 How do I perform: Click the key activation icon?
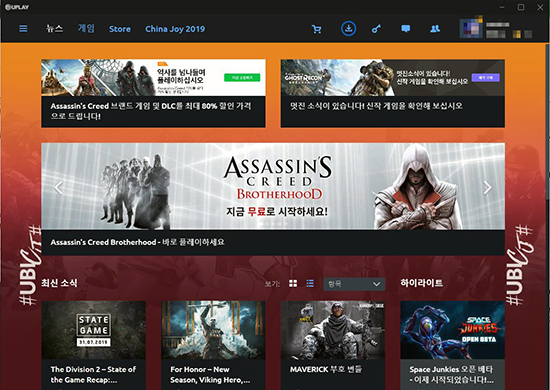(x=376, y=29)
